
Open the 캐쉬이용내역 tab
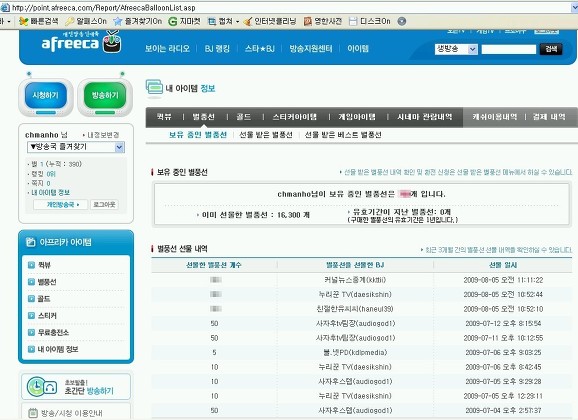pyautogui.click(x=495, y=117)
